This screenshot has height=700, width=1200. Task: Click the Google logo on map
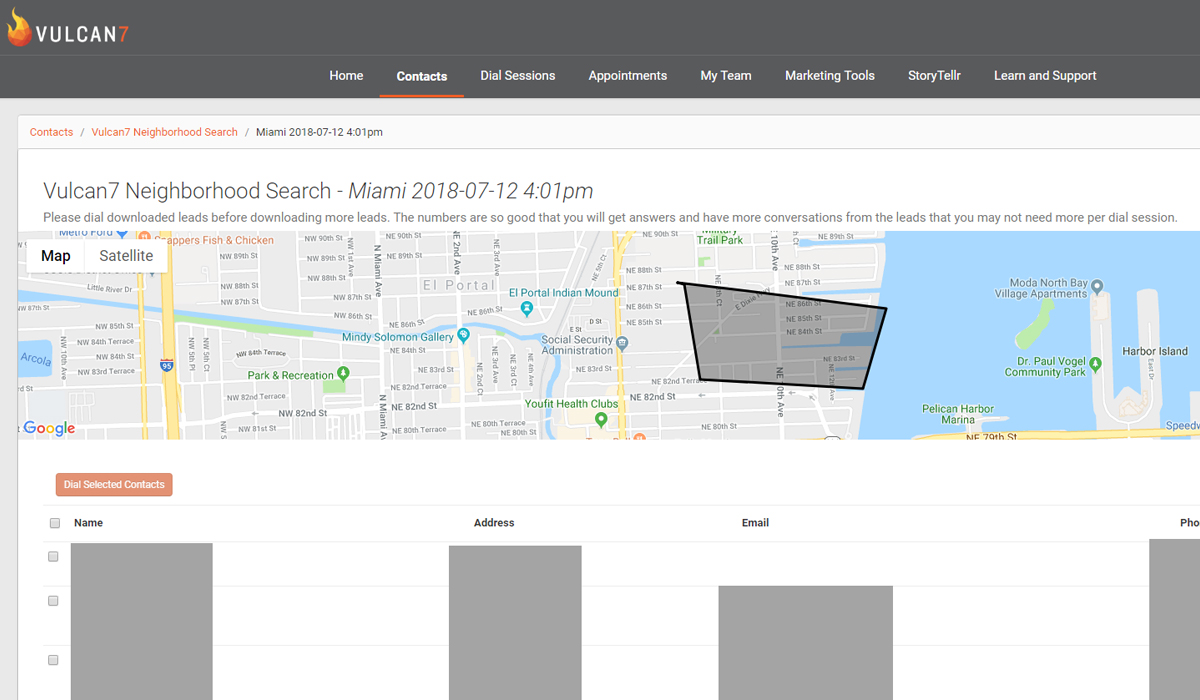[x=49, y=428]
